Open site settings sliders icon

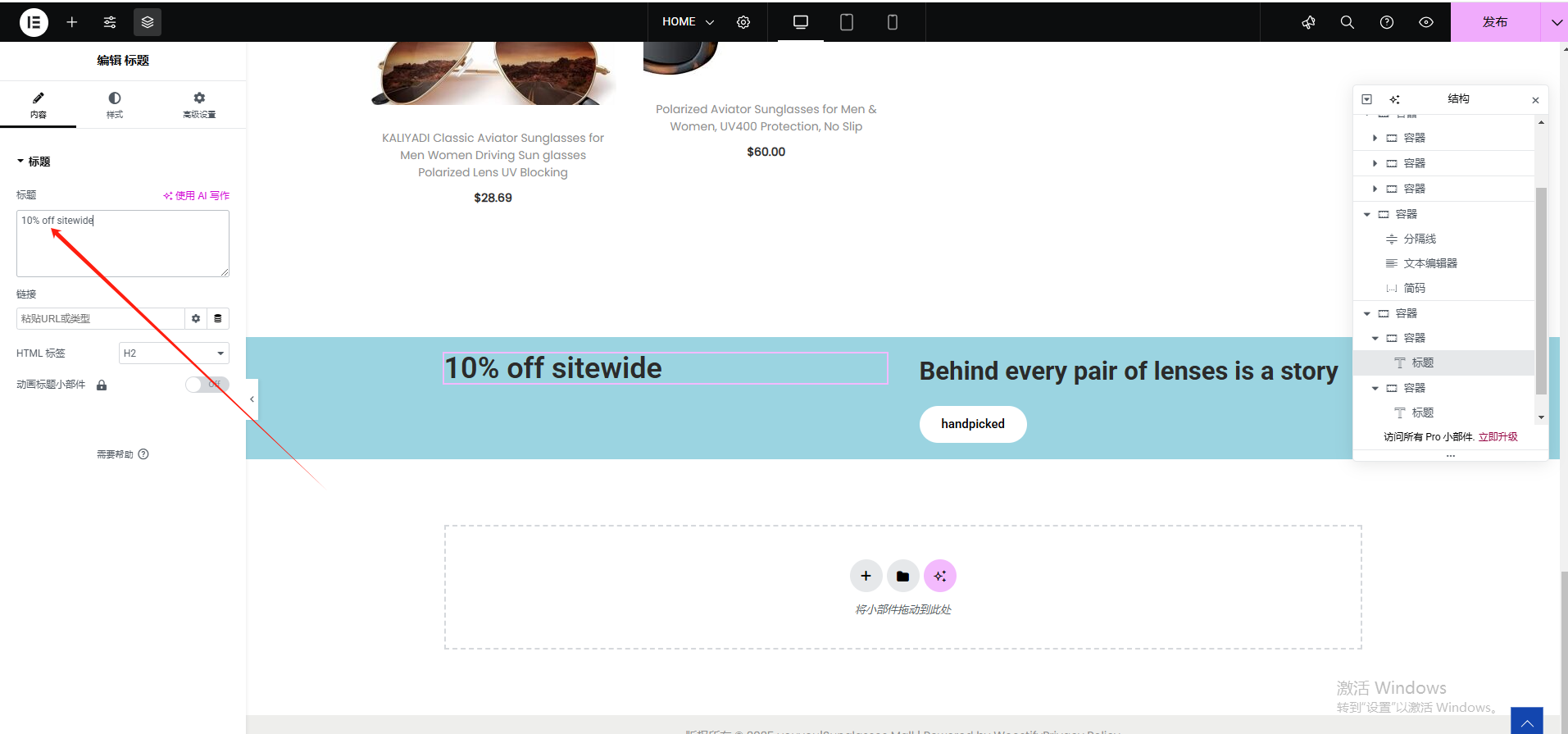tap(110, 22)
